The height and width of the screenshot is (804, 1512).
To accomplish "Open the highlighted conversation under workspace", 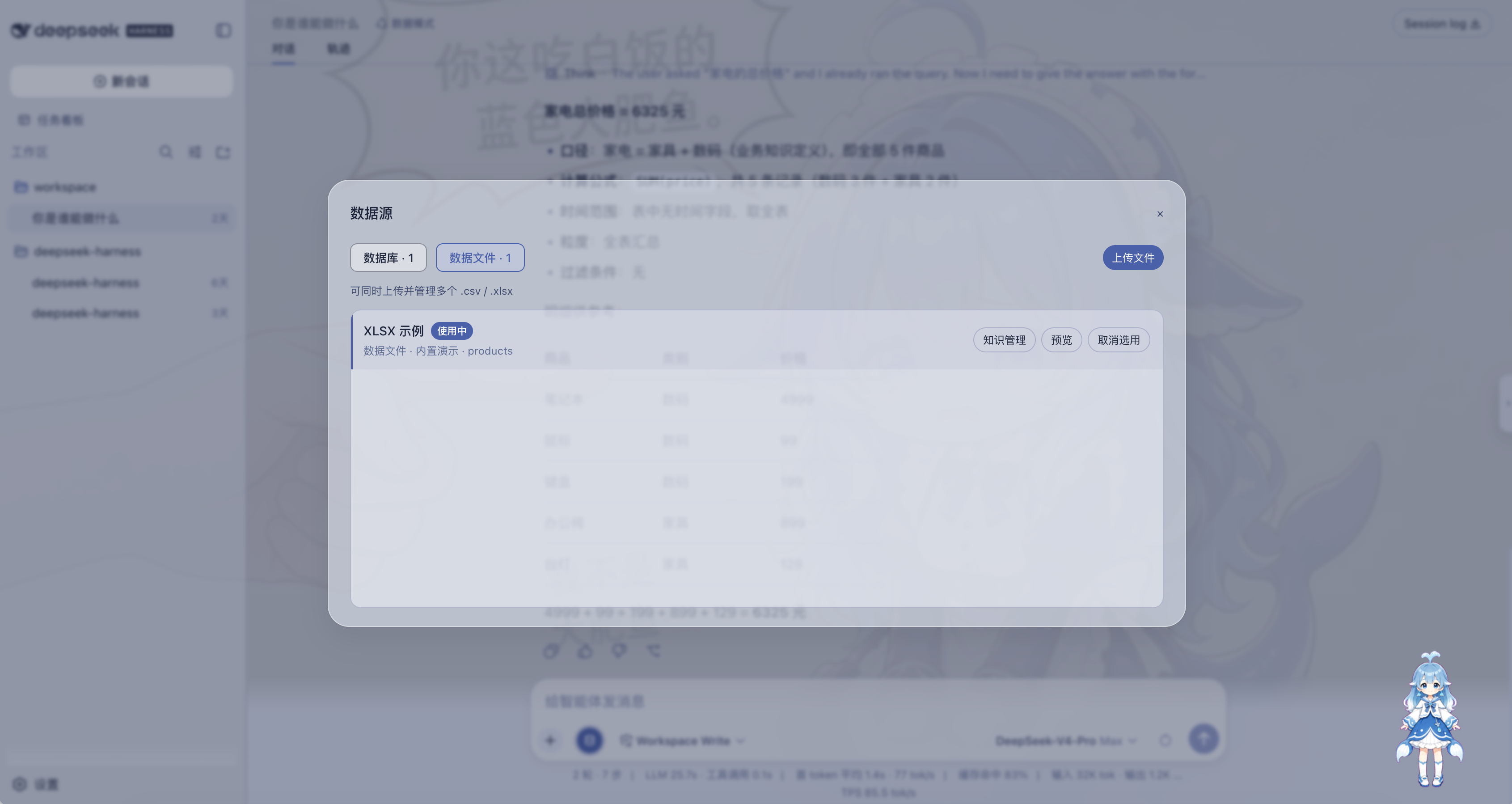I will (x=122, y=219).
